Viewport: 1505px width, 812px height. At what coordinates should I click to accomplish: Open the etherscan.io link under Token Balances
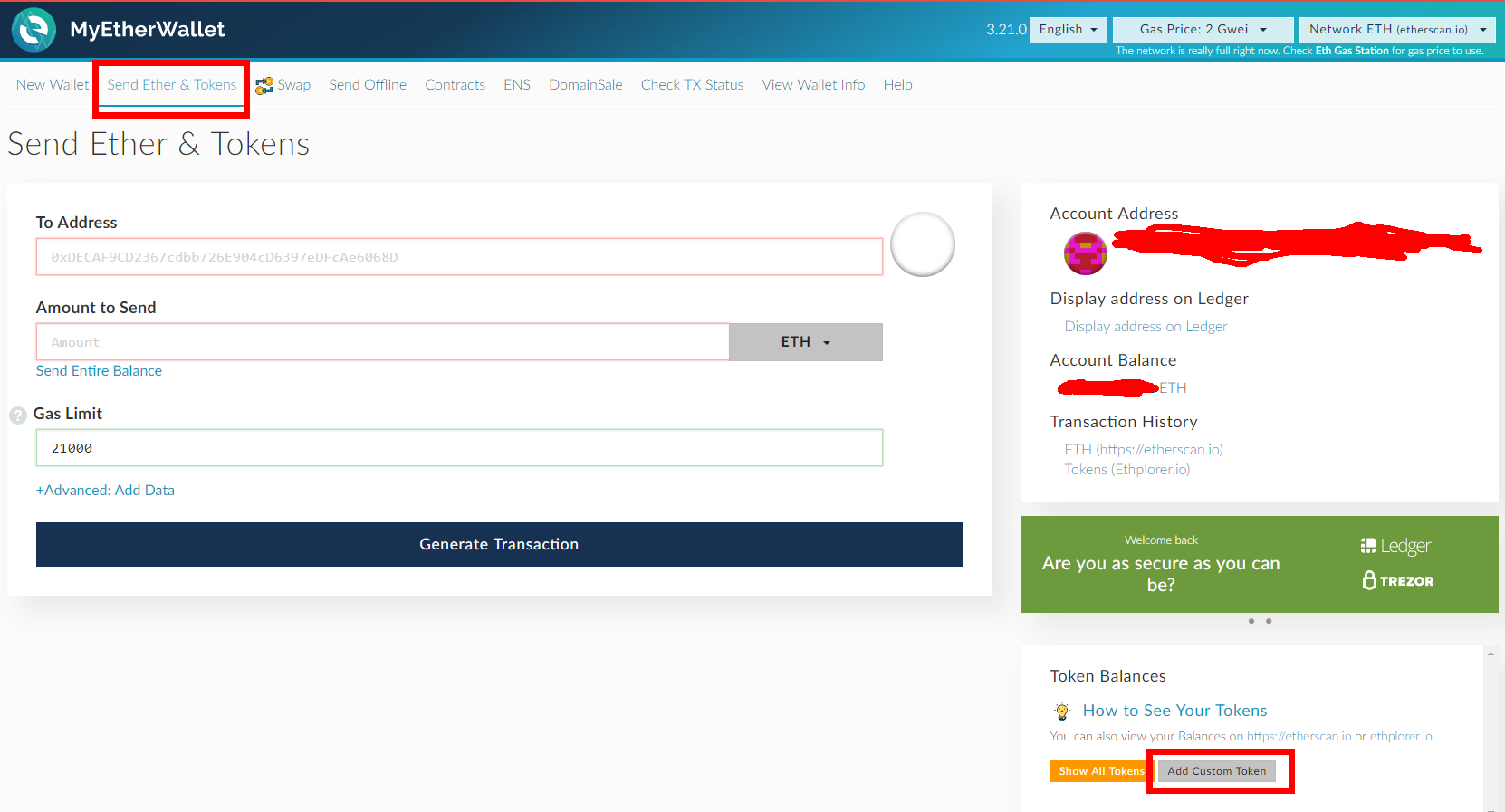click(x=1299, y=737)
